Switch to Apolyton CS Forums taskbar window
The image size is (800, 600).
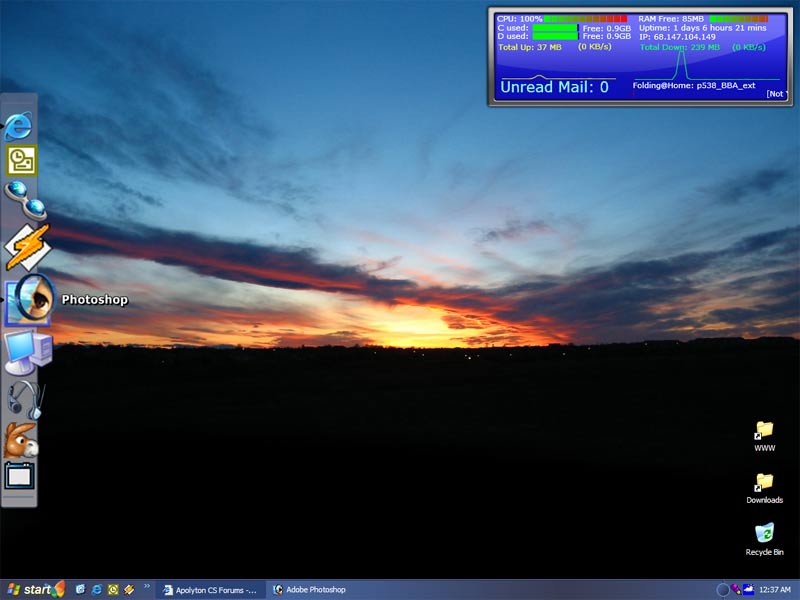click(210, 590)
